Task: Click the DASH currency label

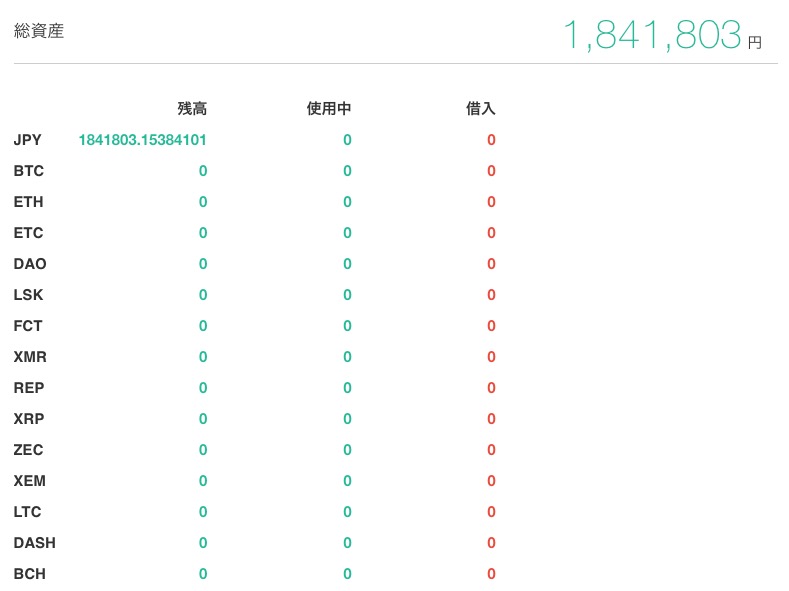Action: pyautogui.click(x=35, y=543)
